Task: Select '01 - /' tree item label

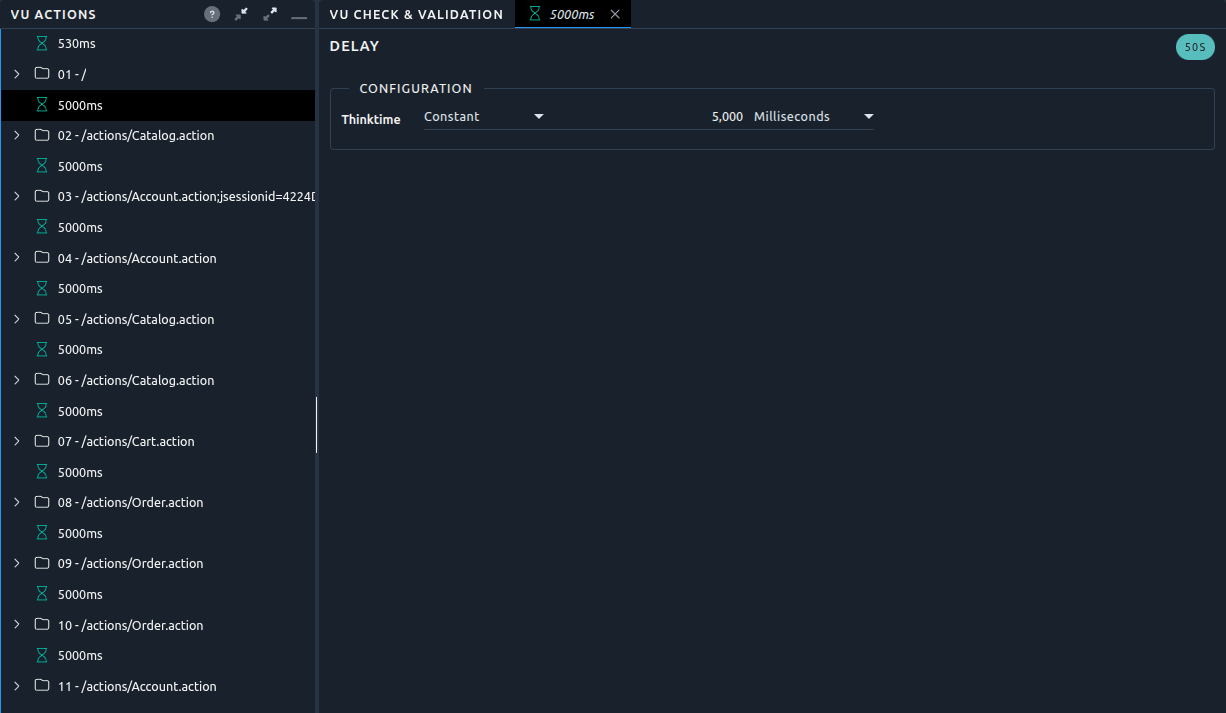Action: coord(73,74)
